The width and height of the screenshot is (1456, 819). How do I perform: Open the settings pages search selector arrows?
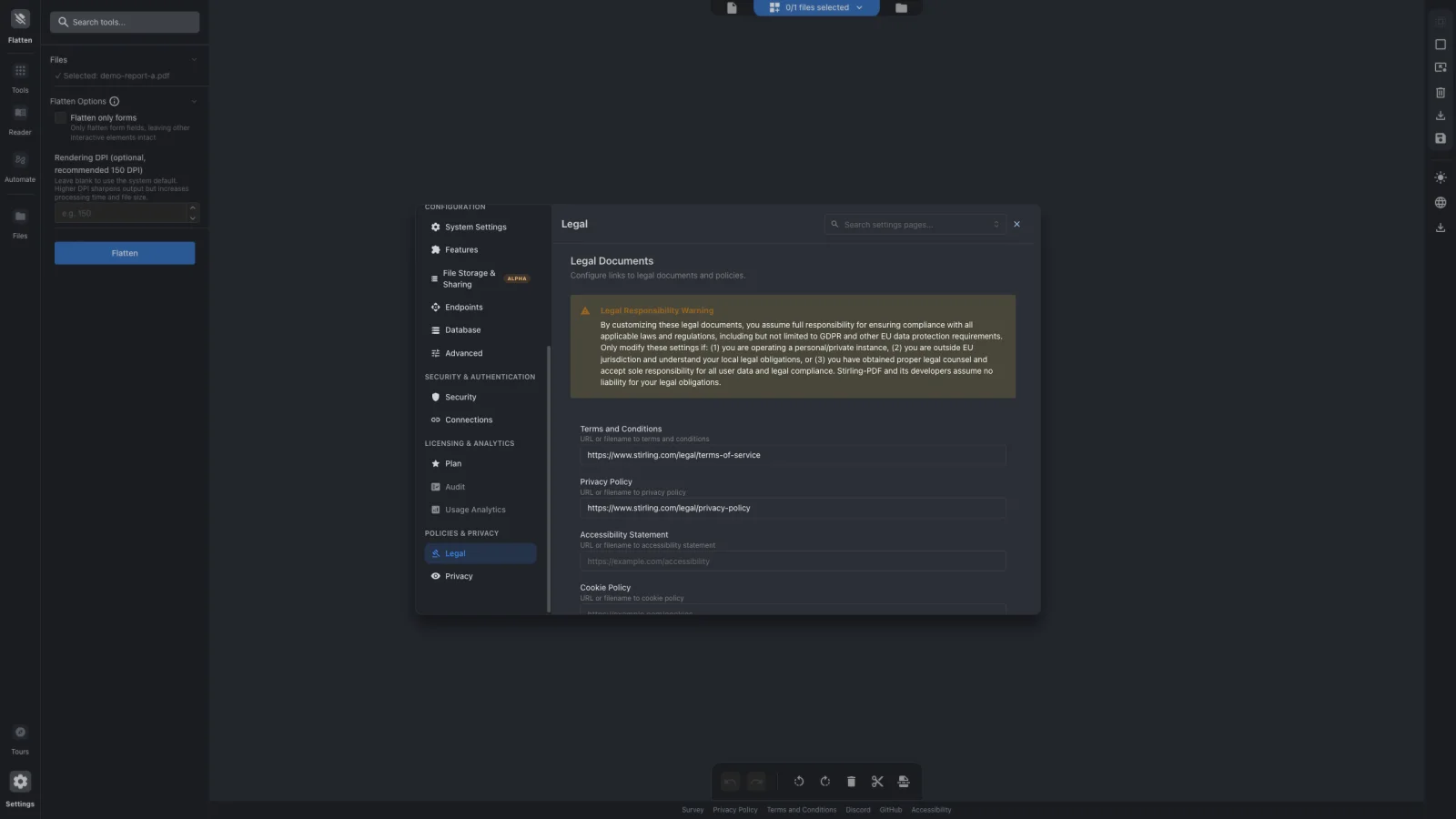(996, 225)
